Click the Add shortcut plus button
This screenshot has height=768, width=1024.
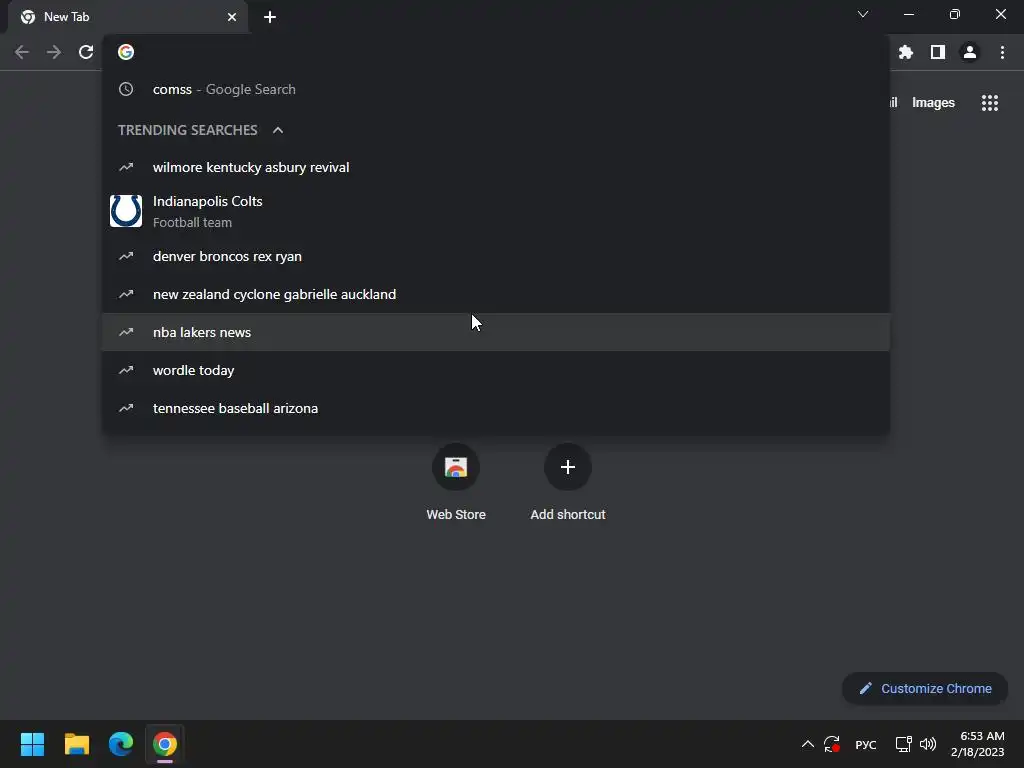click(568, 467)
